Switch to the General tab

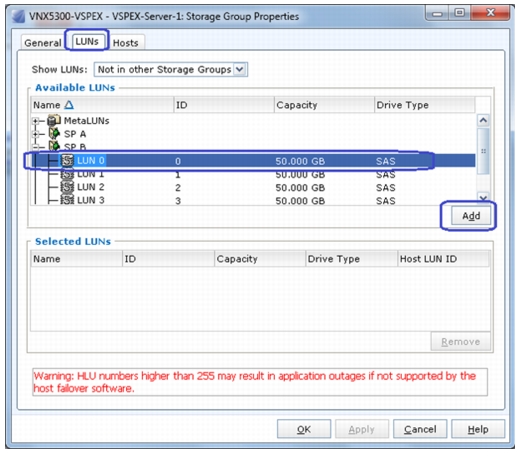click(43, 43)
